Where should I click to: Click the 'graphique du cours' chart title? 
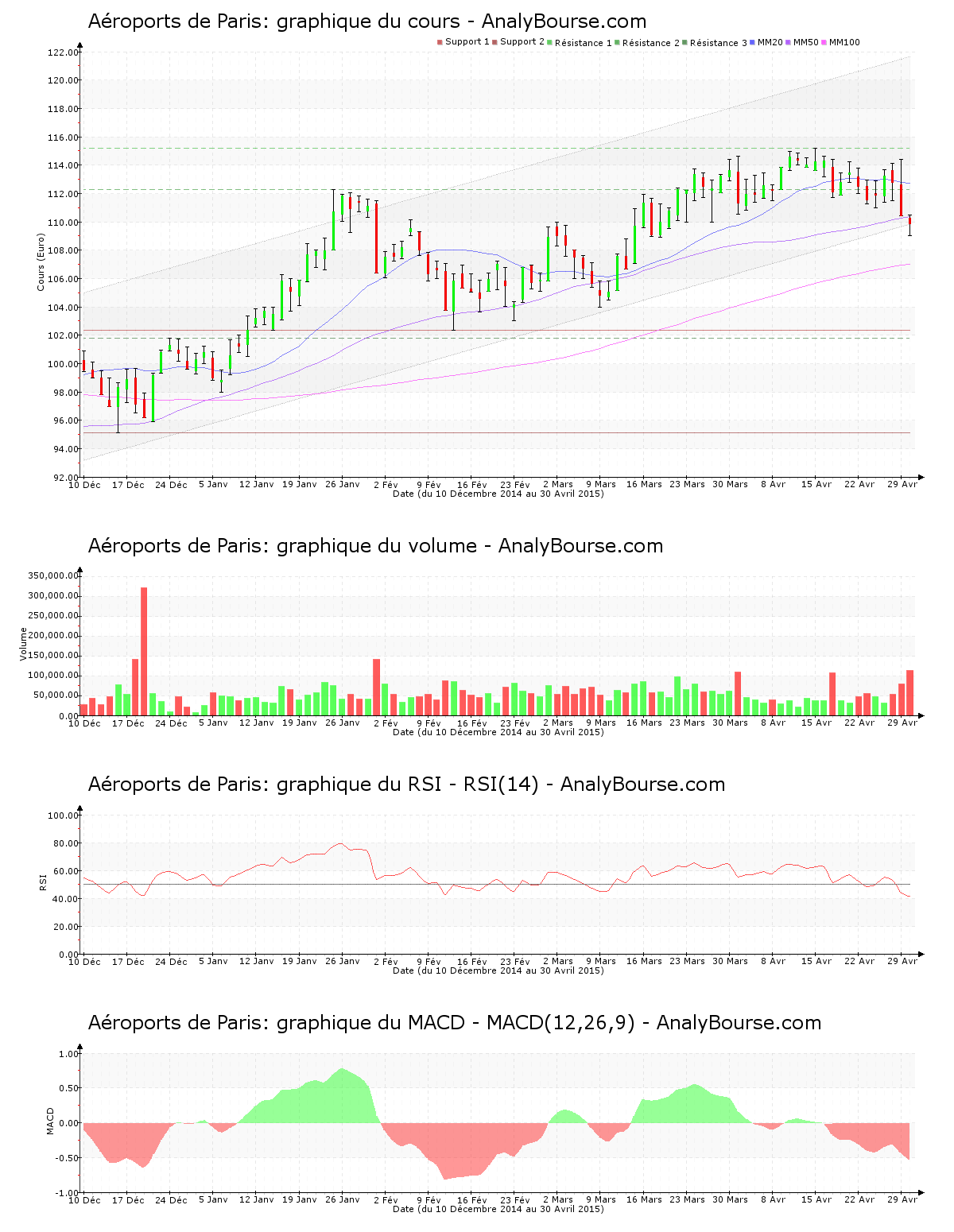click(x=367, y=21)
